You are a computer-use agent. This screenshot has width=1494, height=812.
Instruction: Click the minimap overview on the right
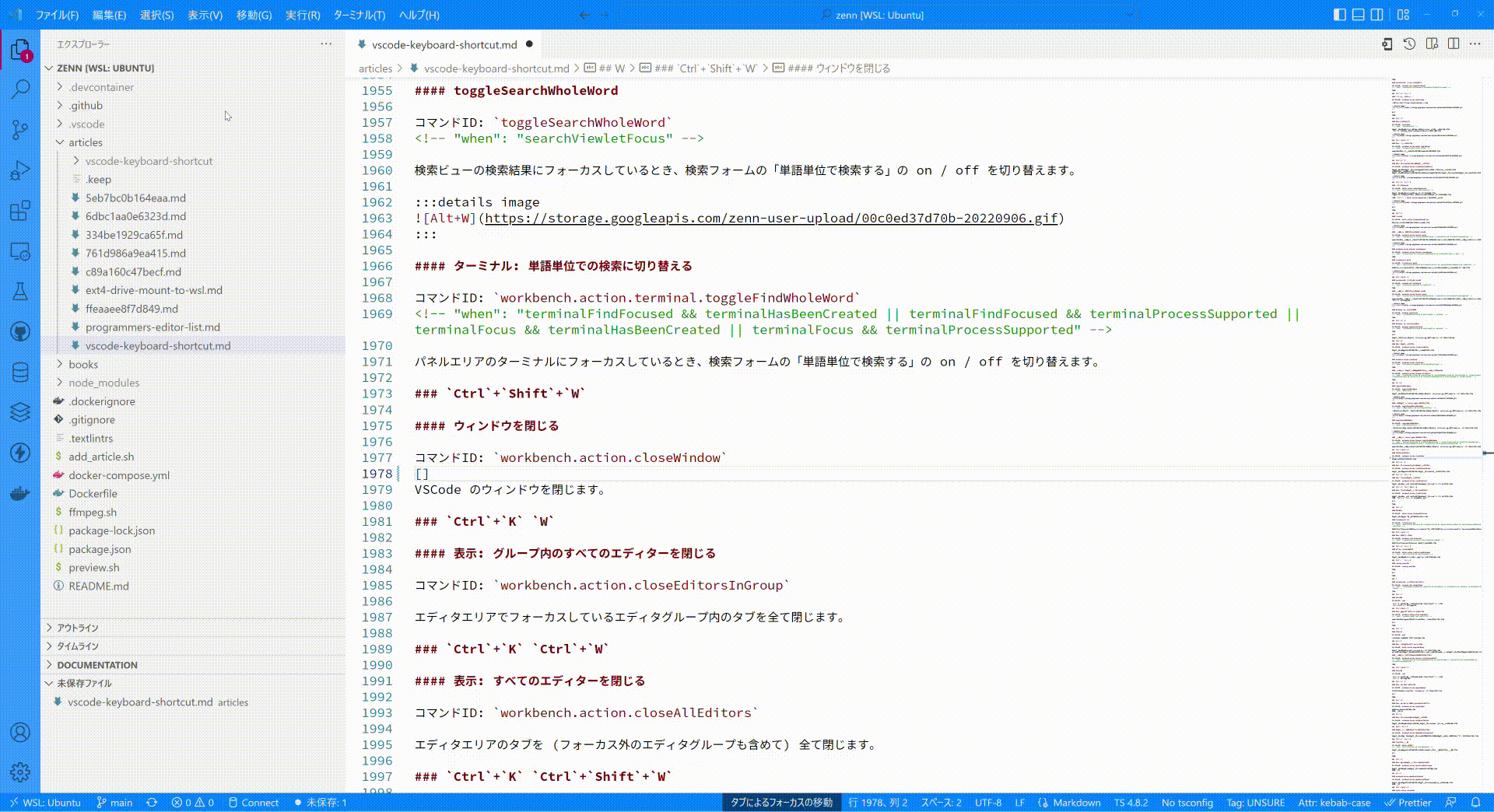1436,436
